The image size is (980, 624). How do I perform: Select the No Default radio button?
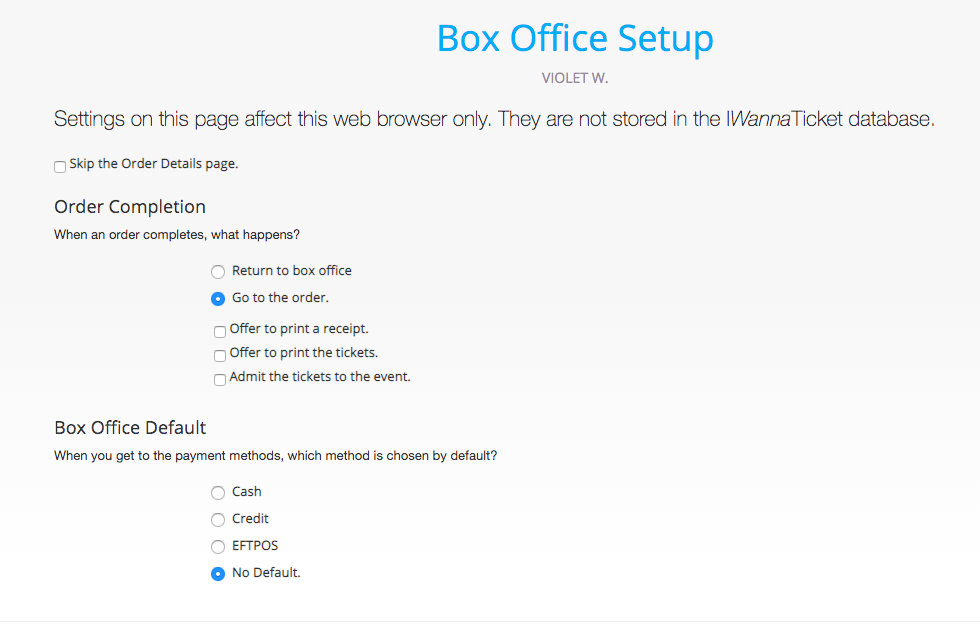218,573
